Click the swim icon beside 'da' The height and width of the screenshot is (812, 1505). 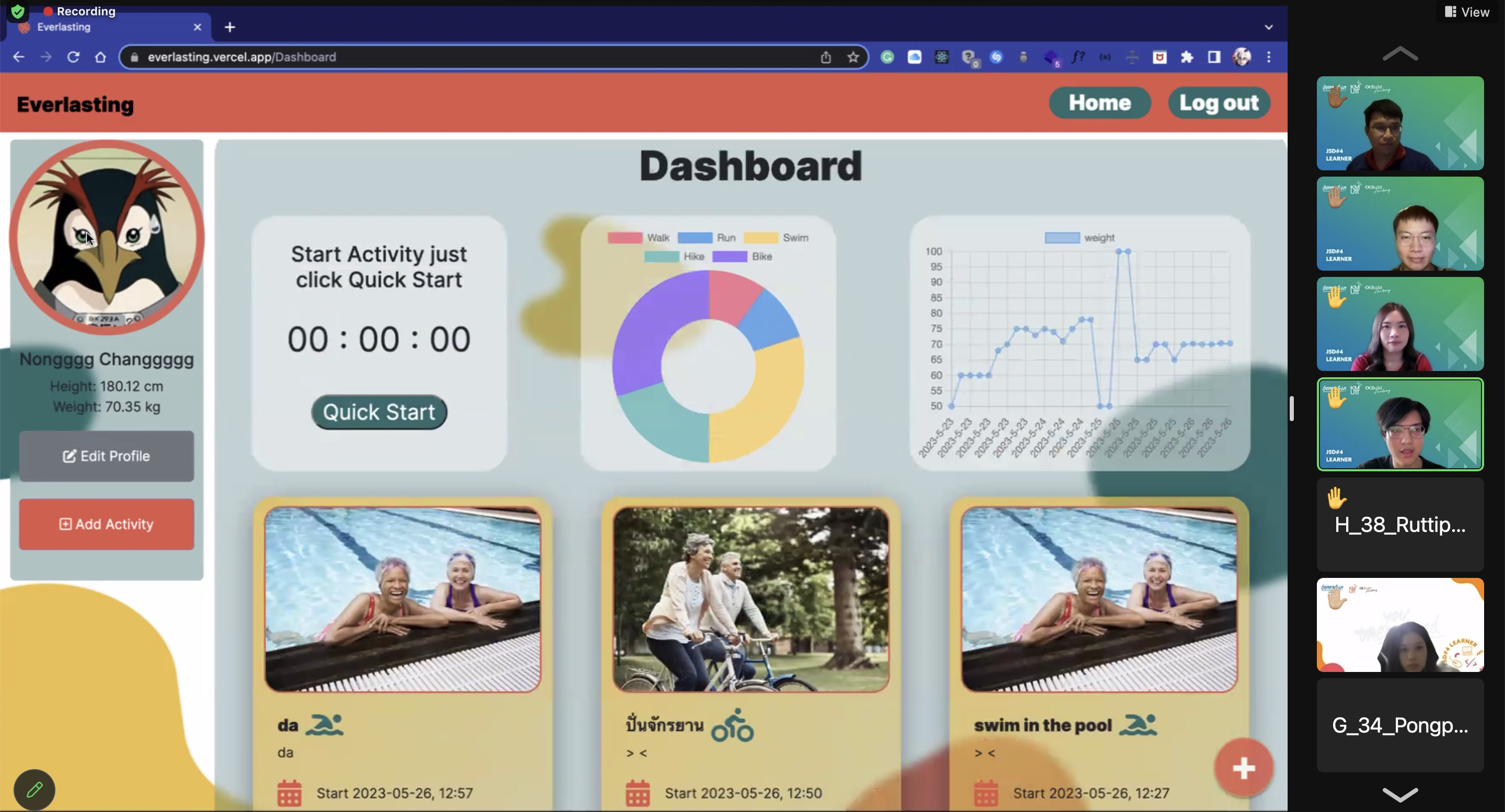pos(324,724)
